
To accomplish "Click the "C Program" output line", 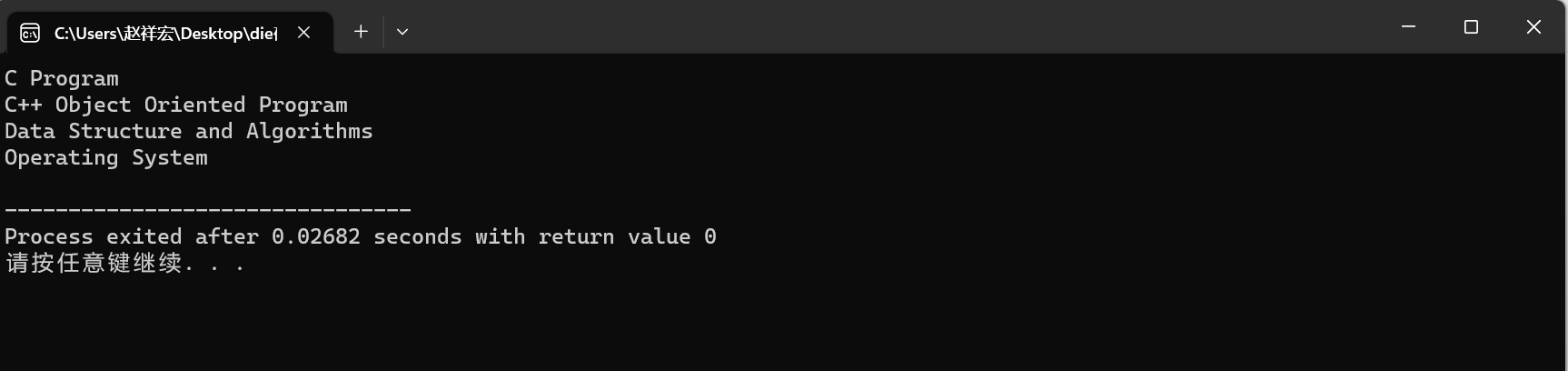I will (x=62, y=79).
